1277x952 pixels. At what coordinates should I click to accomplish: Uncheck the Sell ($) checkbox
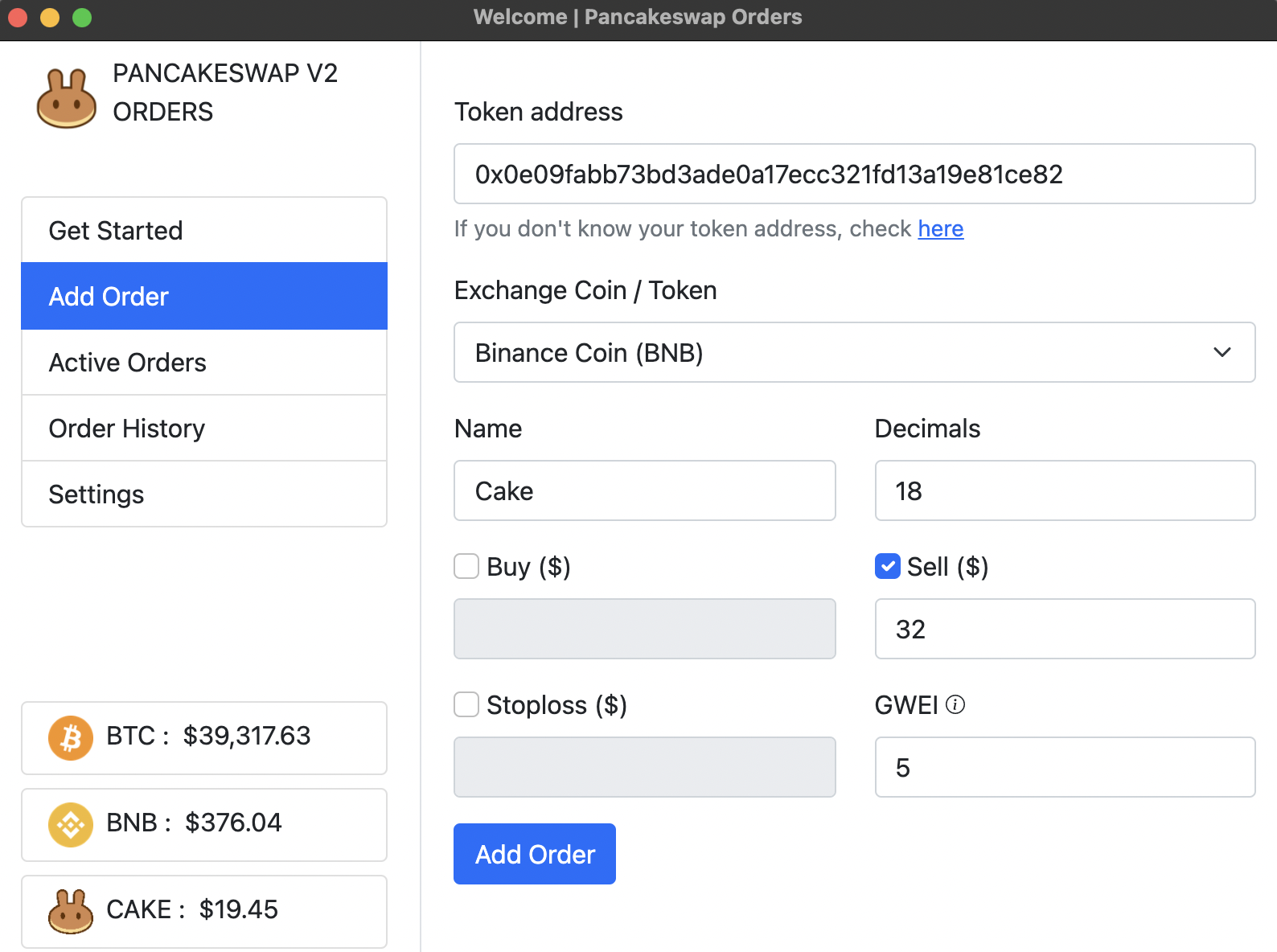click(887, 566)
